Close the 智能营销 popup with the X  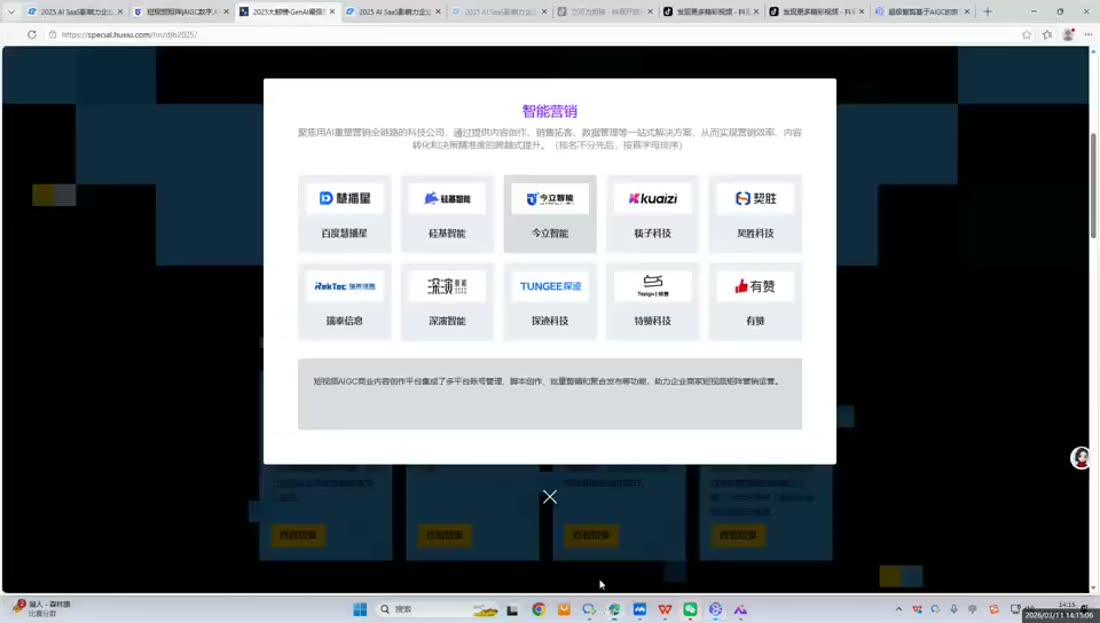tap(550, 497)
